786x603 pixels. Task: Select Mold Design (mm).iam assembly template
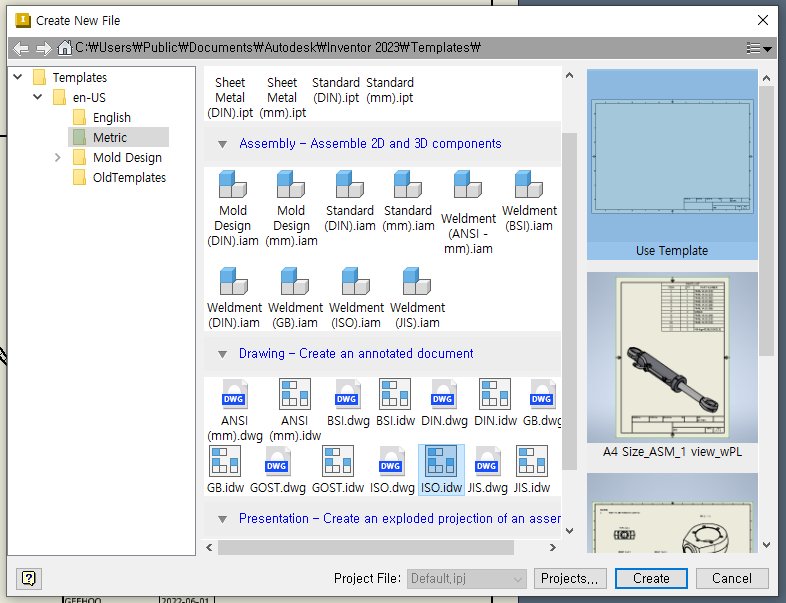coord(291,209)
